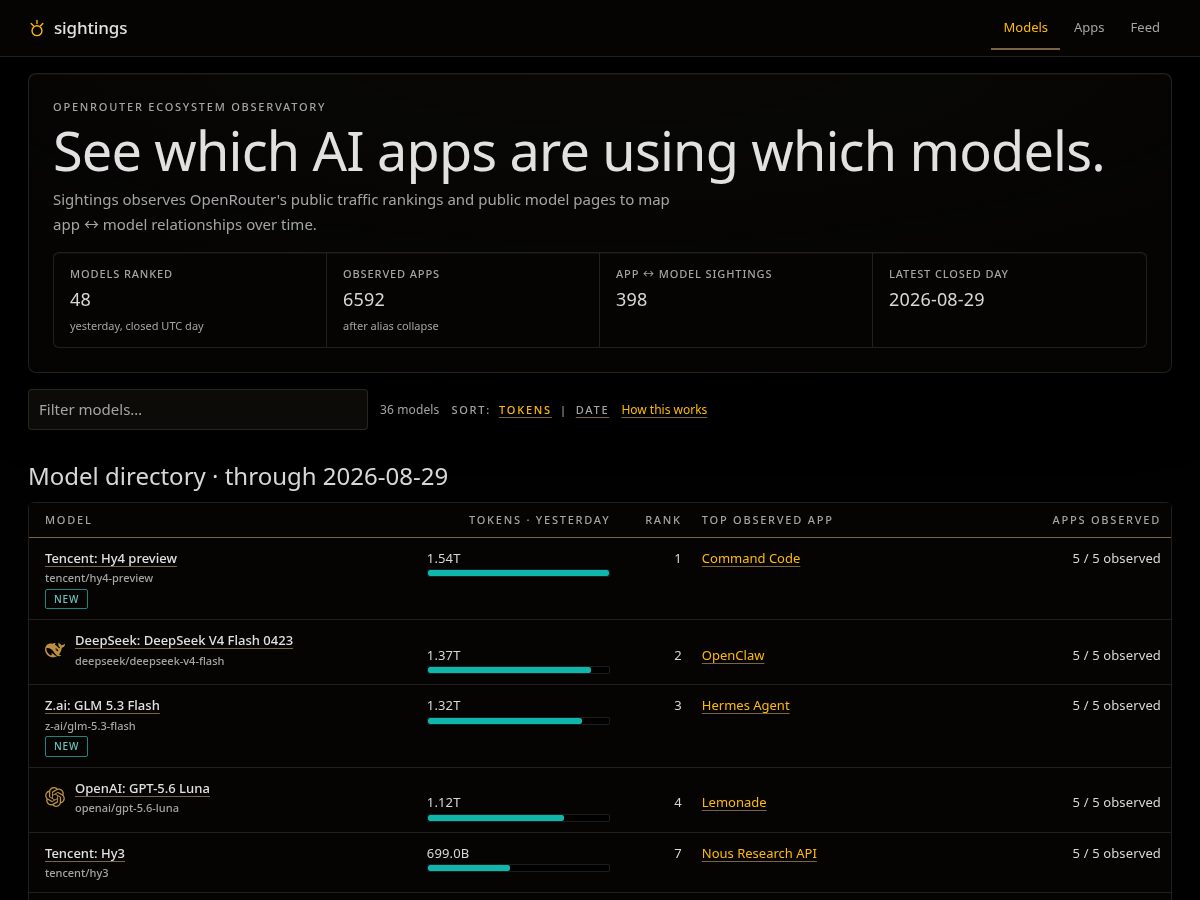Open the Lemonade app link
1200x900 pixels.
734,802
